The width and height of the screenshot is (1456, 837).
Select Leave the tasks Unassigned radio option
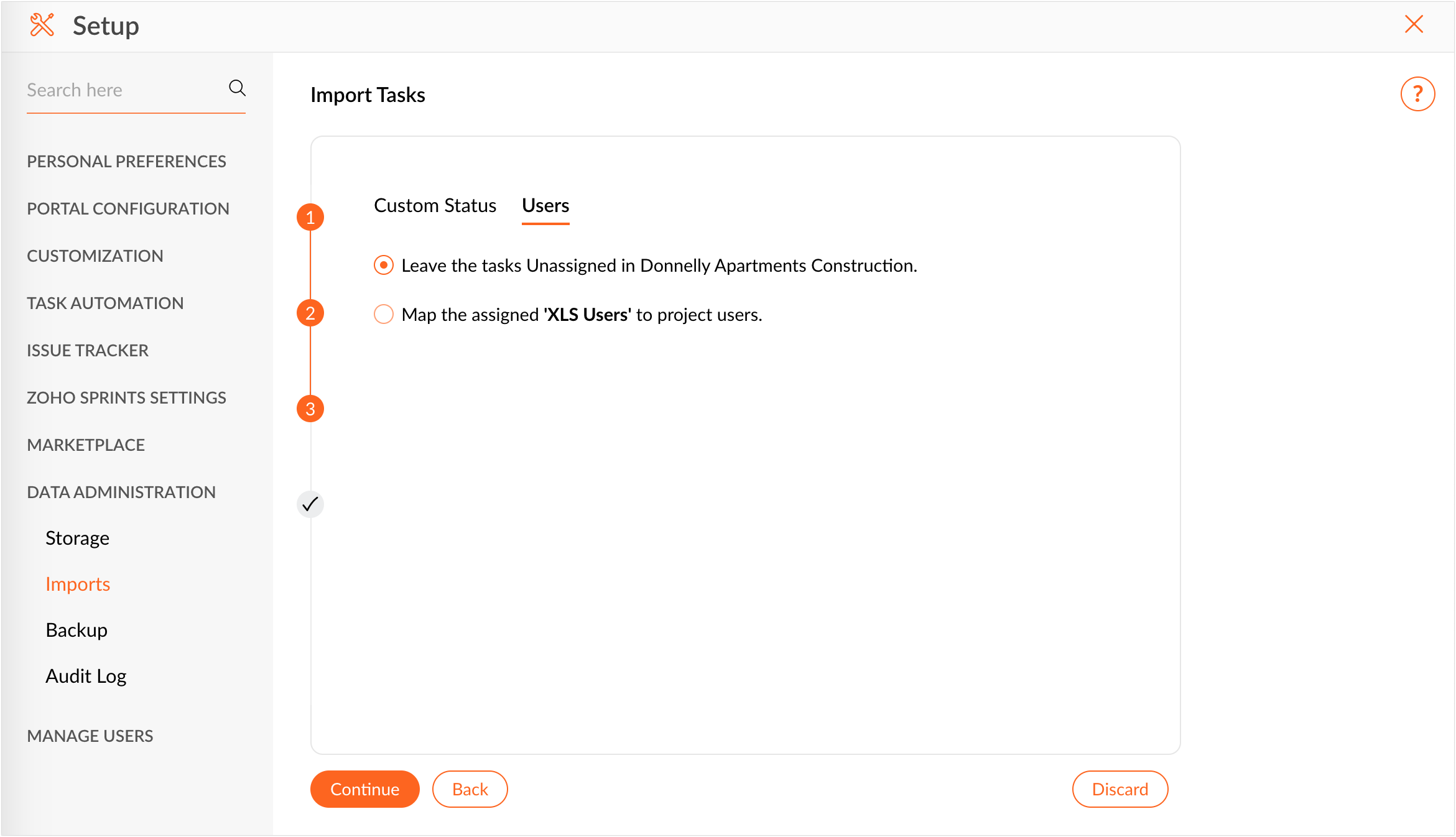(384, 266)
